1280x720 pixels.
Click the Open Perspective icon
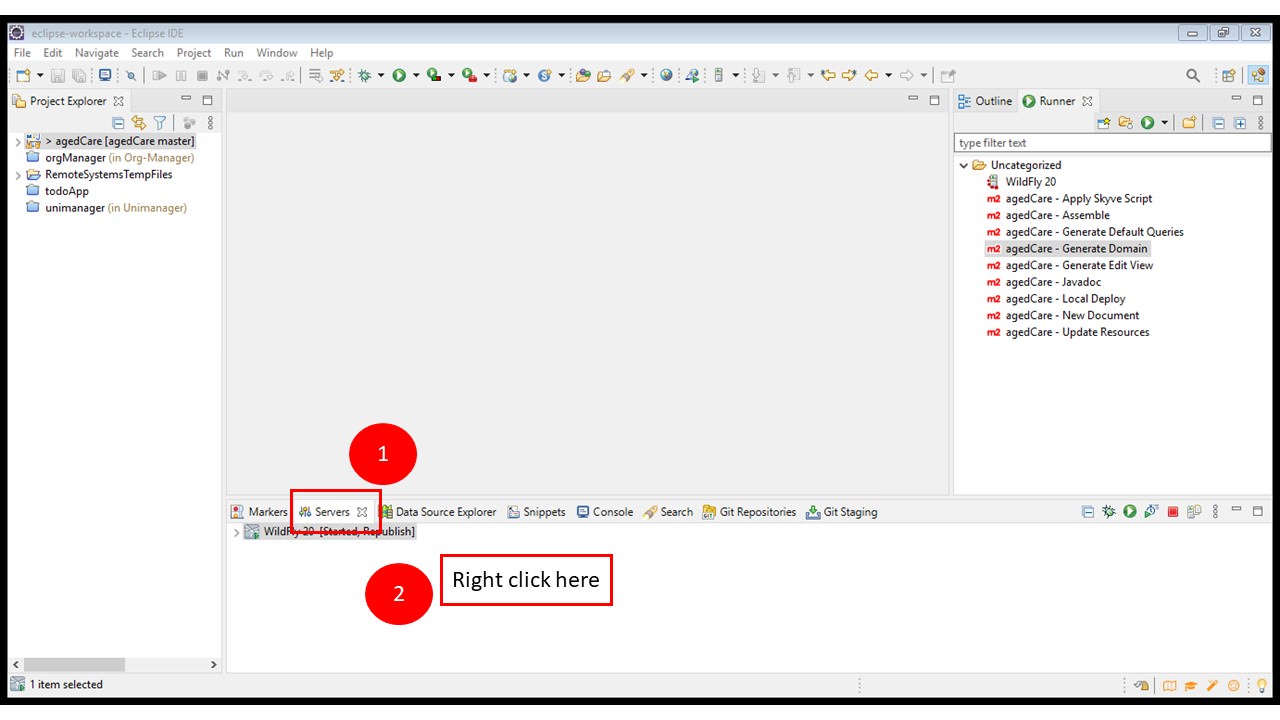[1228, 75]
